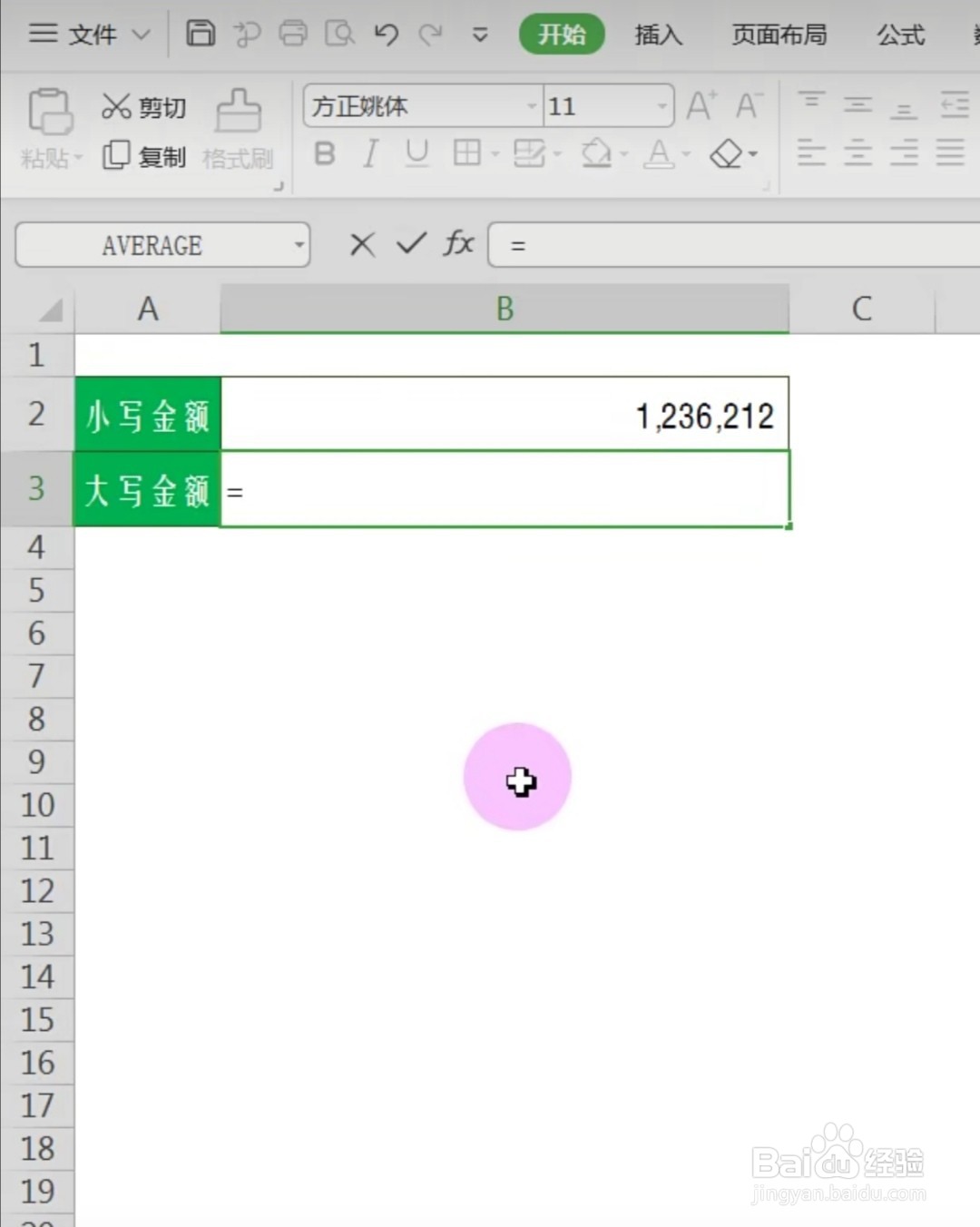
Task: Switch to the 公式 tab
Action: coord(900,34)
